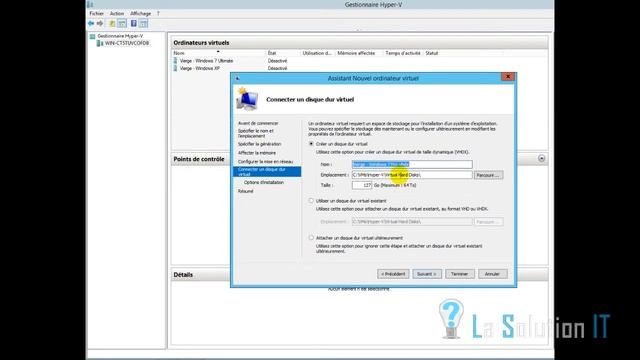Go to the Options d'installation step
Image resolution: width=640 pixels, height=360 pixels.
[x=264, y=182]
